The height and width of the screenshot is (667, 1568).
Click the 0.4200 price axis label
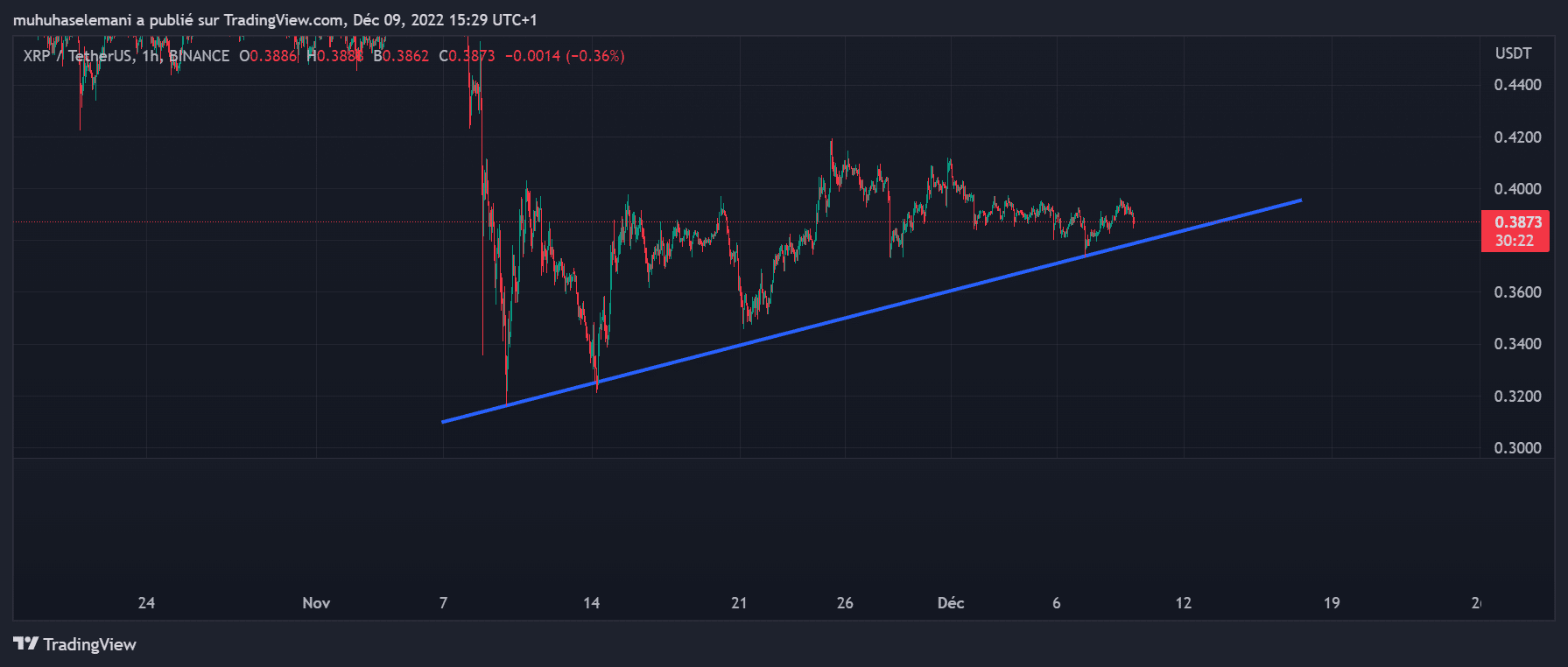pyautogui.click(x=1517, y=137)
